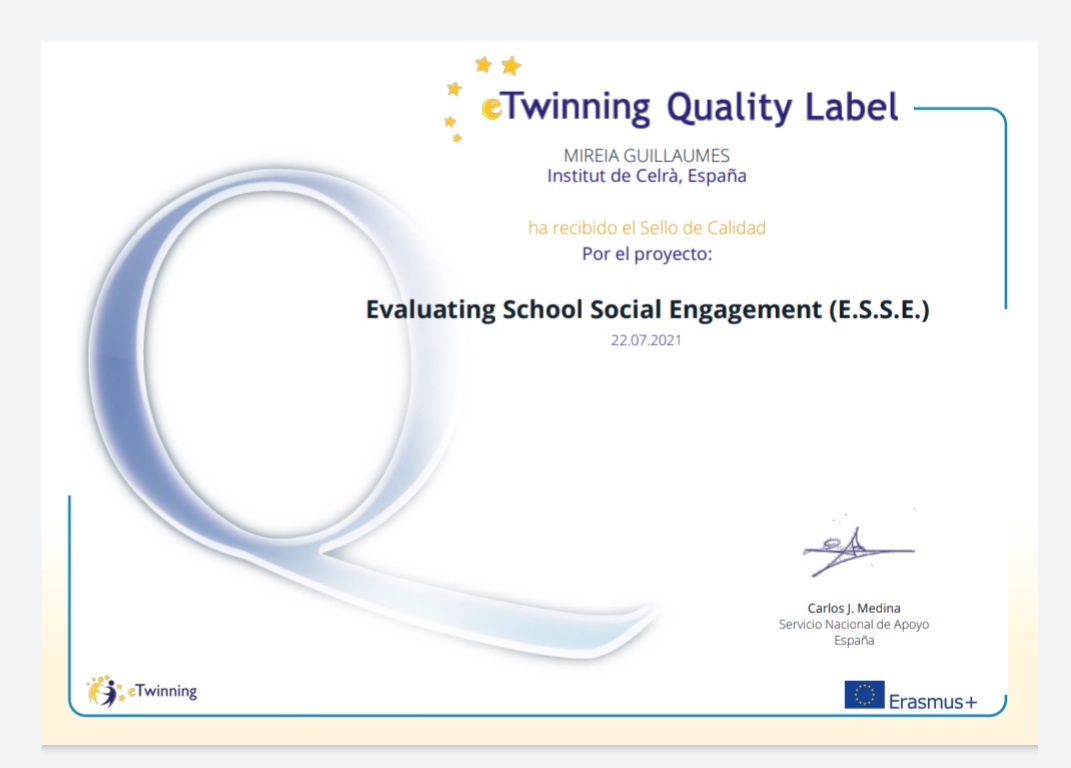Click the eTwinning wordmark at the bottom

(x=163, y=691)
